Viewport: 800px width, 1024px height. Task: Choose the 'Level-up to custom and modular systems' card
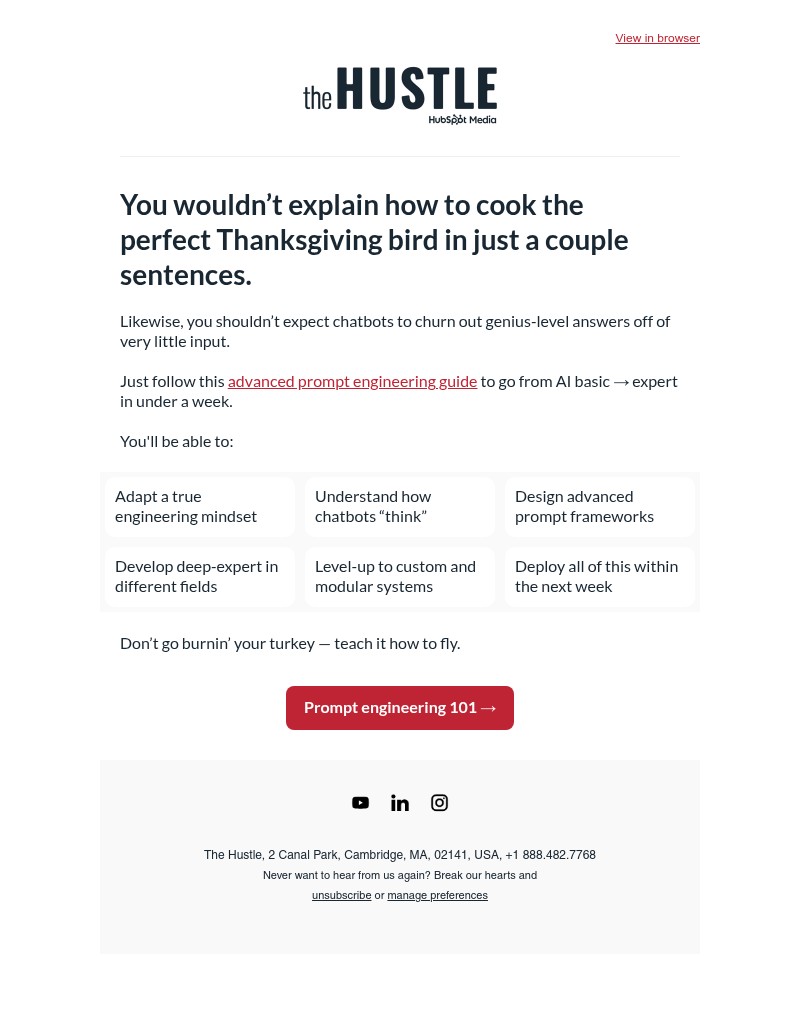[399, 576]
